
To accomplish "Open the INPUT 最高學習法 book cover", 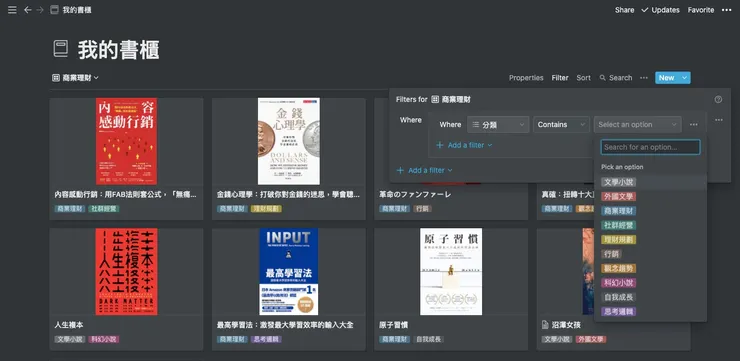I will click(x=289, y=272).
